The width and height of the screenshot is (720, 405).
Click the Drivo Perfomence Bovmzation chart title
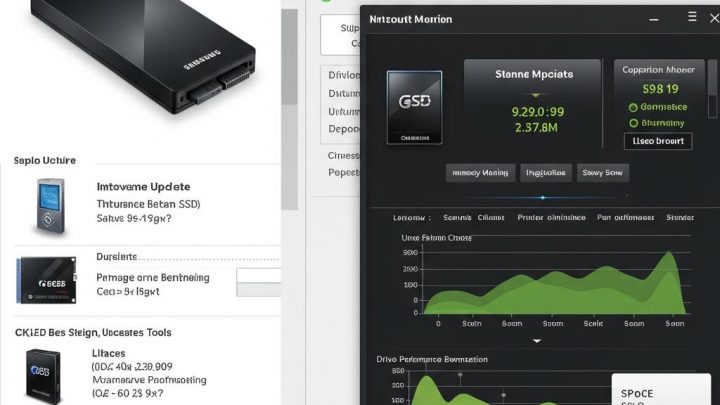click(x=432, y=359)
